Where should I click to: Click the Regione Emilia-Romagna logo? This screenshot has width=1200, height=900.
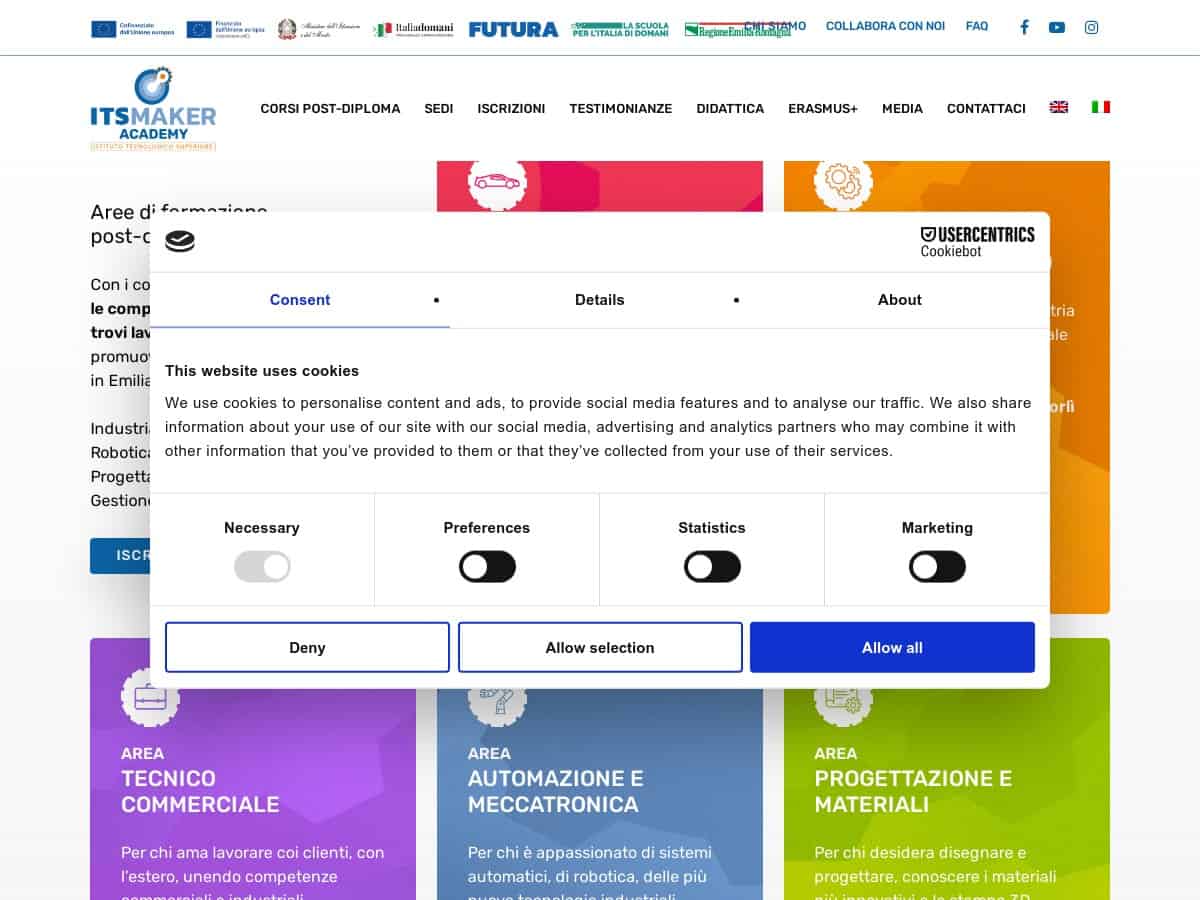(x=738, y=30)
